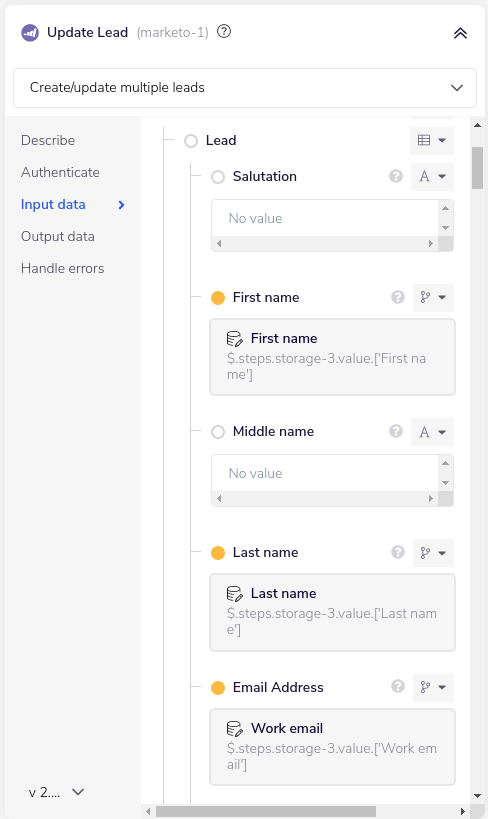
Task: Click the Marketo connector logo icon
Action: (x=30, y=33)
